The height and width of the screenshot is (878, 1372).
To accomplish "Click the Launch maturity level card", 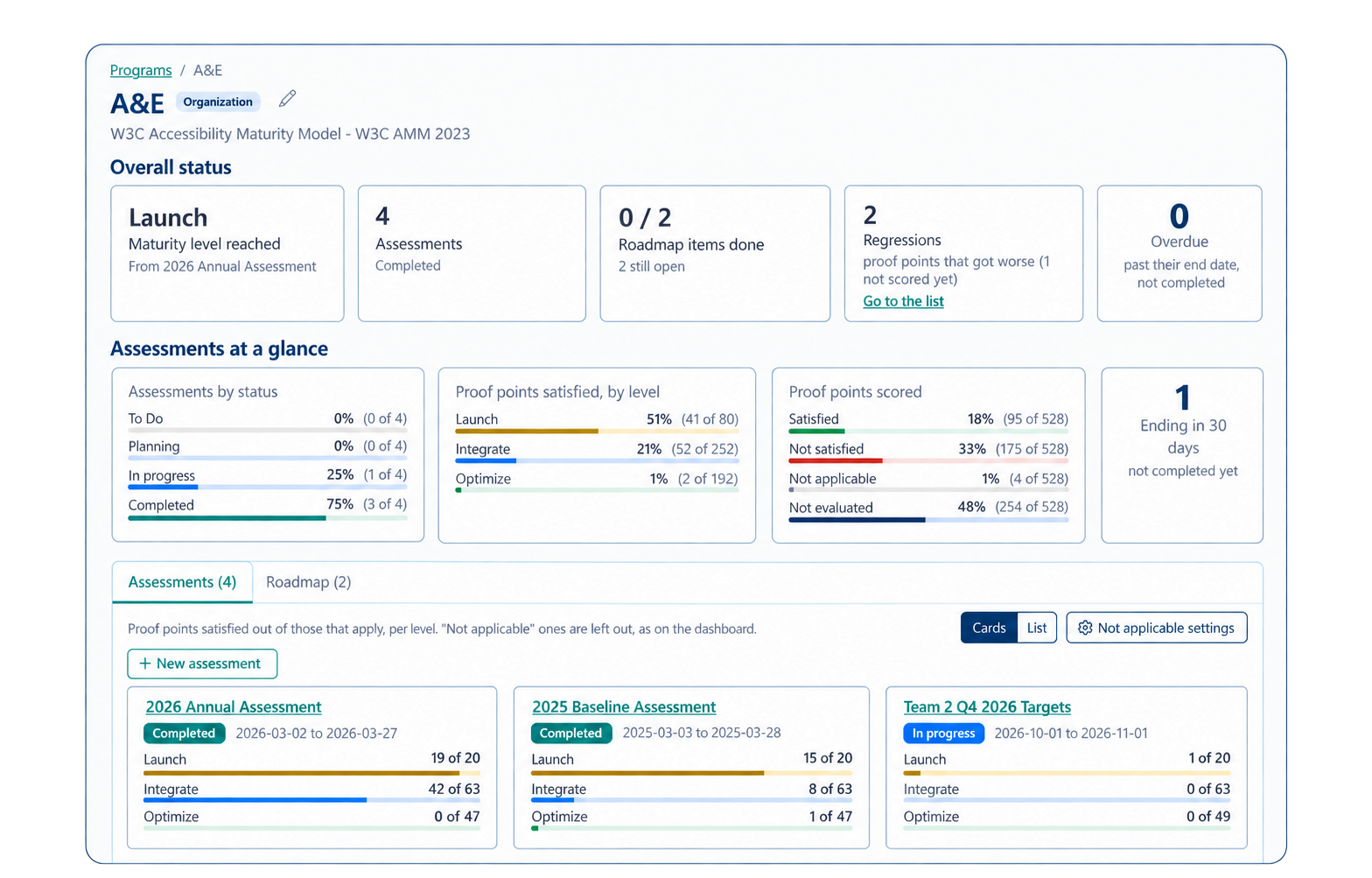I will point(227,254).
